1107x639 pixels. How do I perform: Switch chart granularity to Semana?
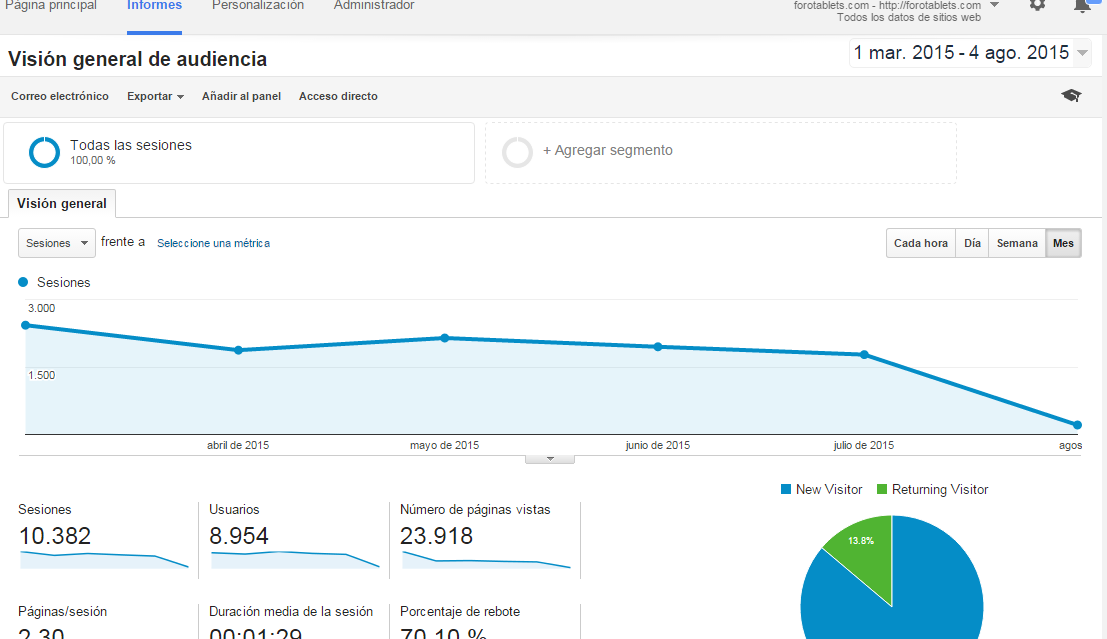[1017, 243]
